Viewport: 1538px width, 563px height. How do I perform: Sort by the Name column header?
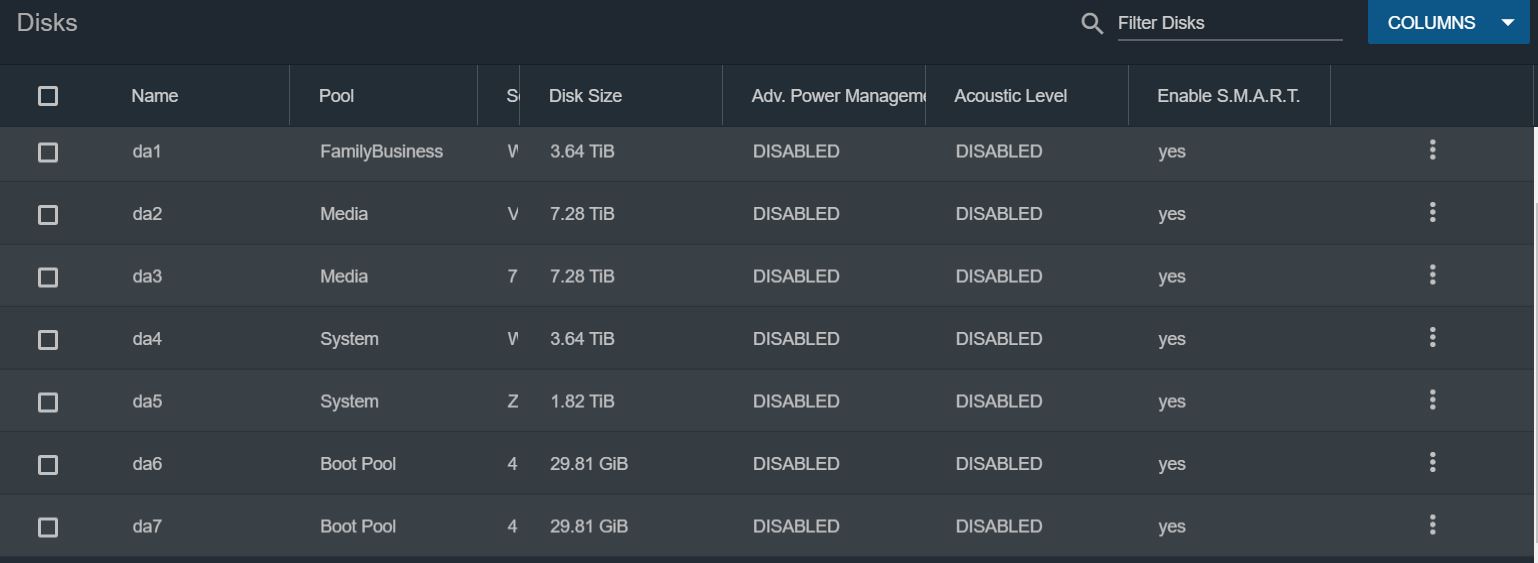coord(154,96)
